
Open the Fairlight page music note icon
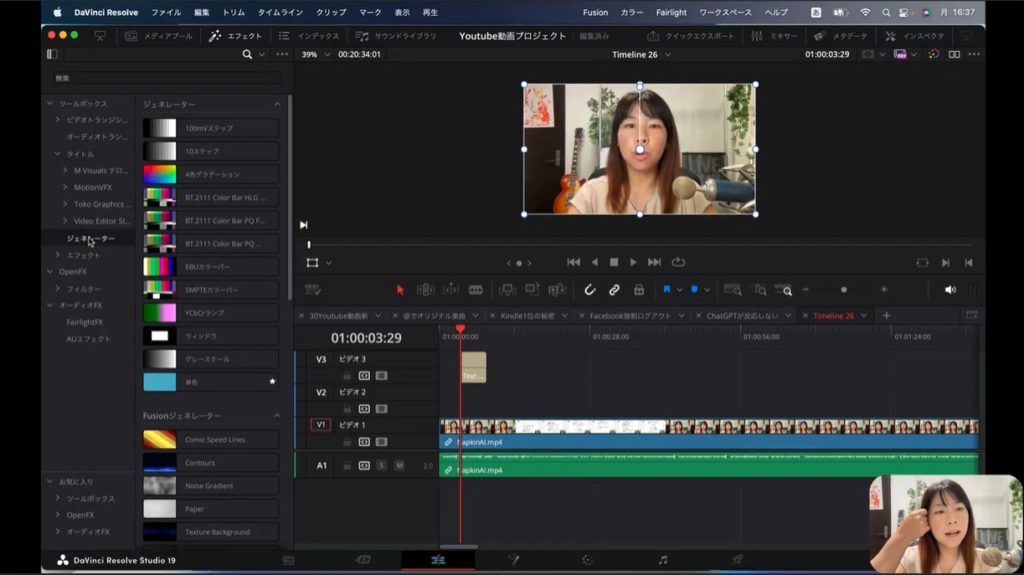pyautogui.click(x=662, y=560)
